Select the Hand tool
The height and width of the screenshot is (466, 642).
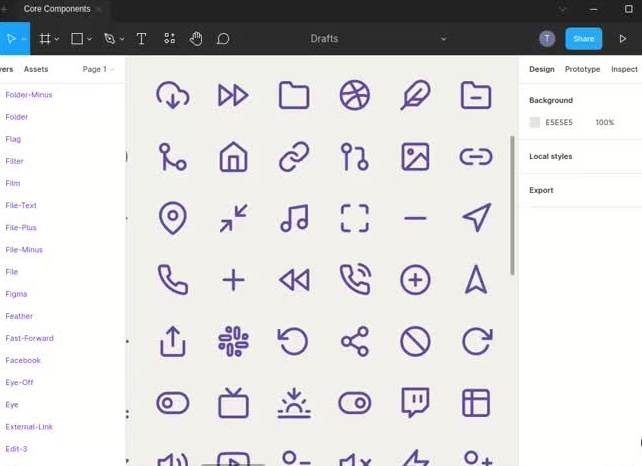click(196, 39)
